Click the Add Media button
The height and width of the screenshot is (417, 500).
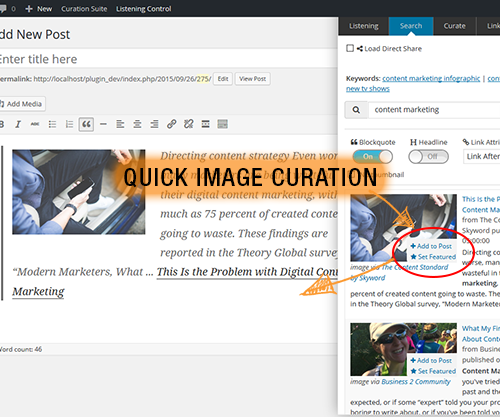pyautogui.click(x=22, y=104)
